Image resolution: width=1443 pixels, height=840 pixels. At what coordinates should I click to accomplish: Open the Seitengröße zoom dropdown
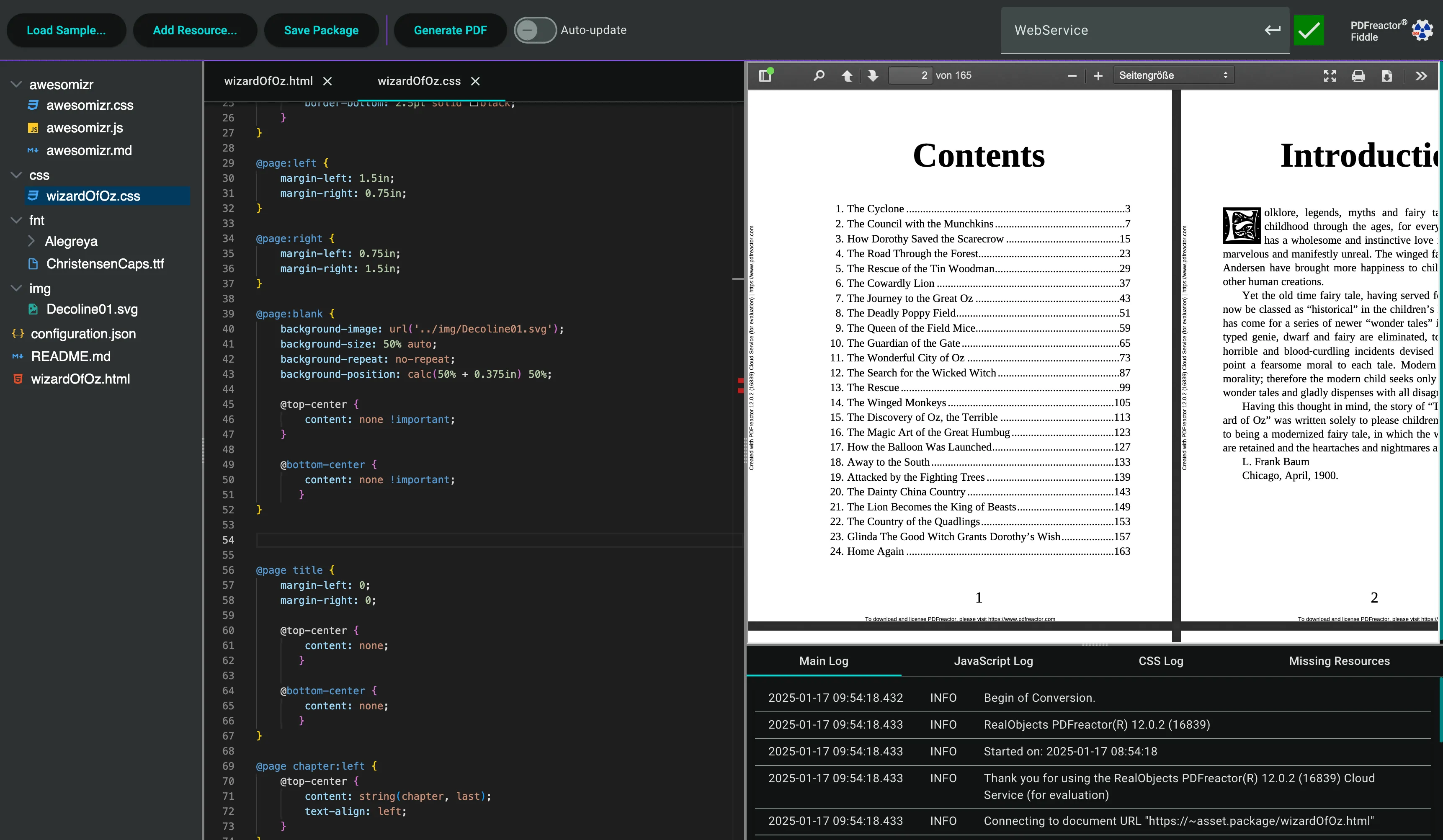(x=1173, y=75)
